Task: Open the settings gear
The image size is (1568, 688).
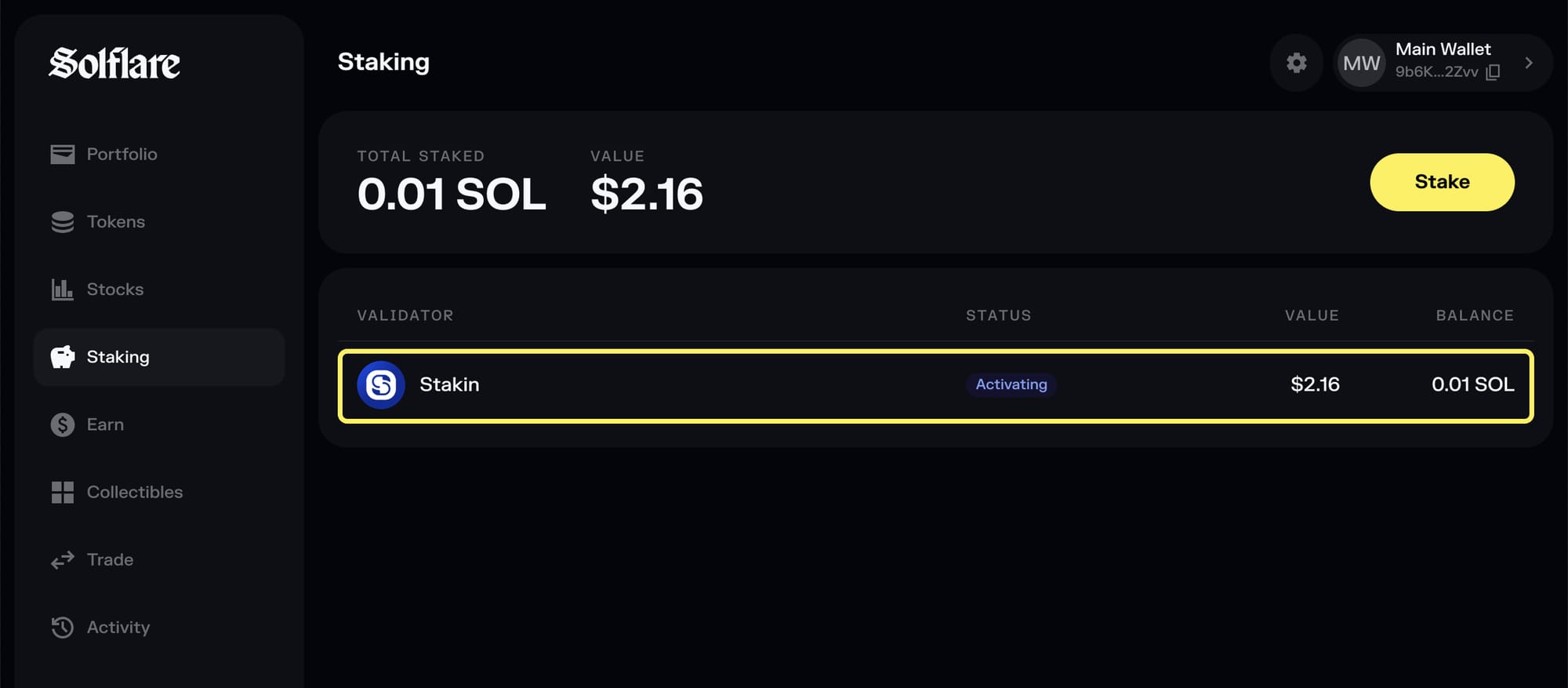Action: pos(1296,63)
